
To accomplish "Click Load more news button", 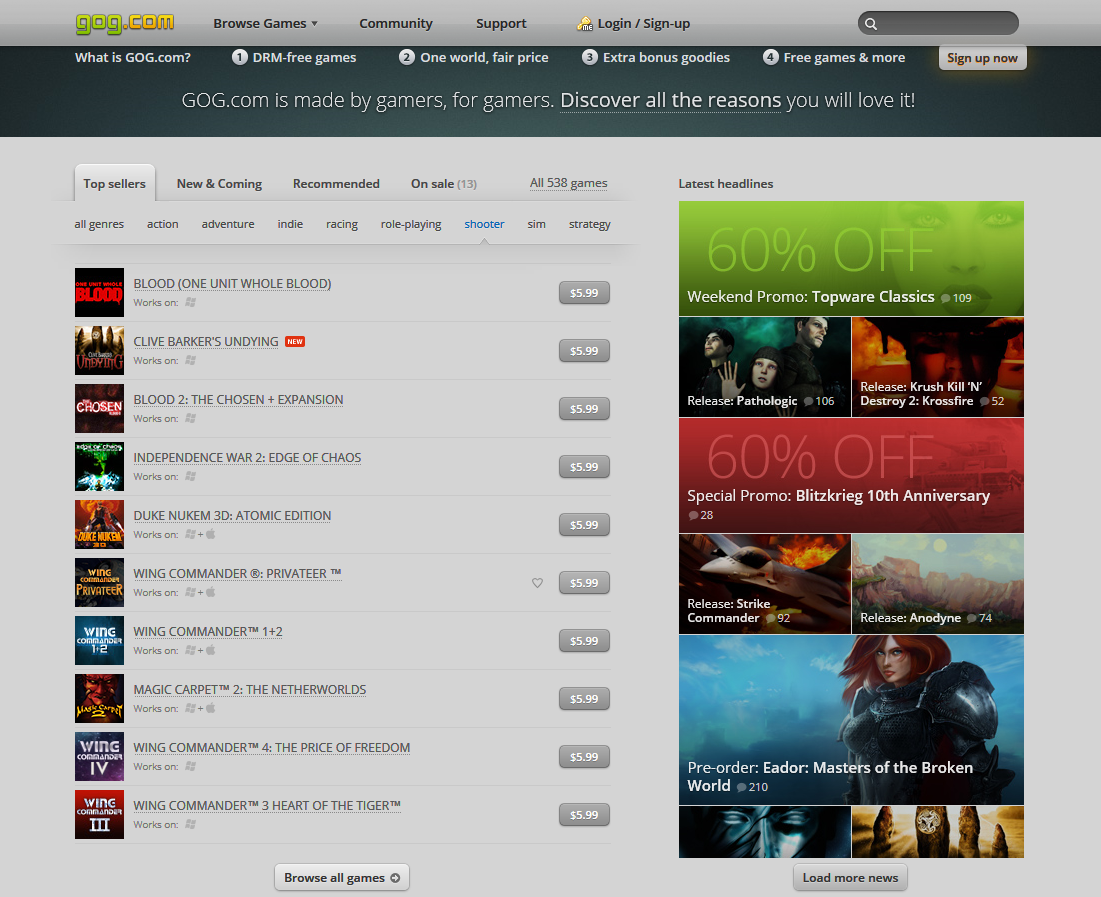I will (850, 877).
